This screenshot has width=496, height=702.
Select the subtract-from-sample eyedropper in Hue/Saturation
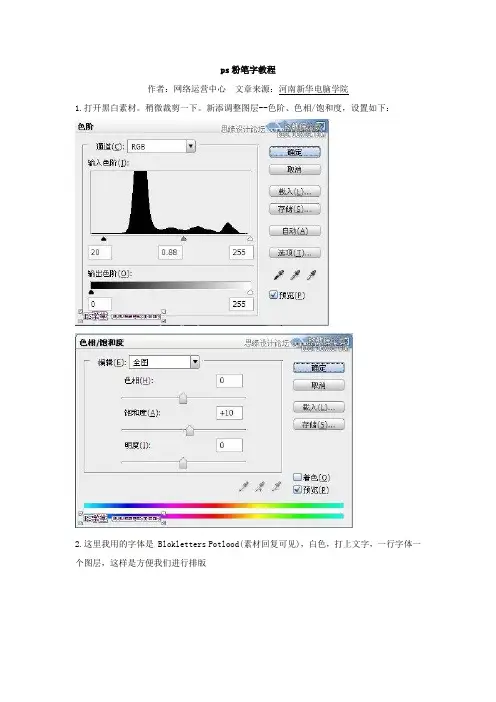coord(277,486)
